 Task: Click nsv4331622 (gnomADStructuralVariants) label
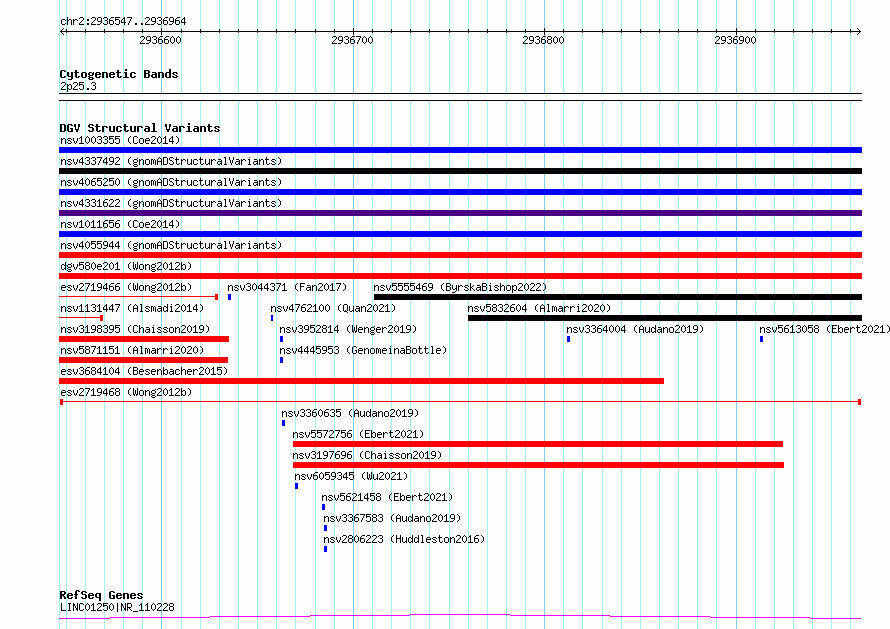[171, 203]
